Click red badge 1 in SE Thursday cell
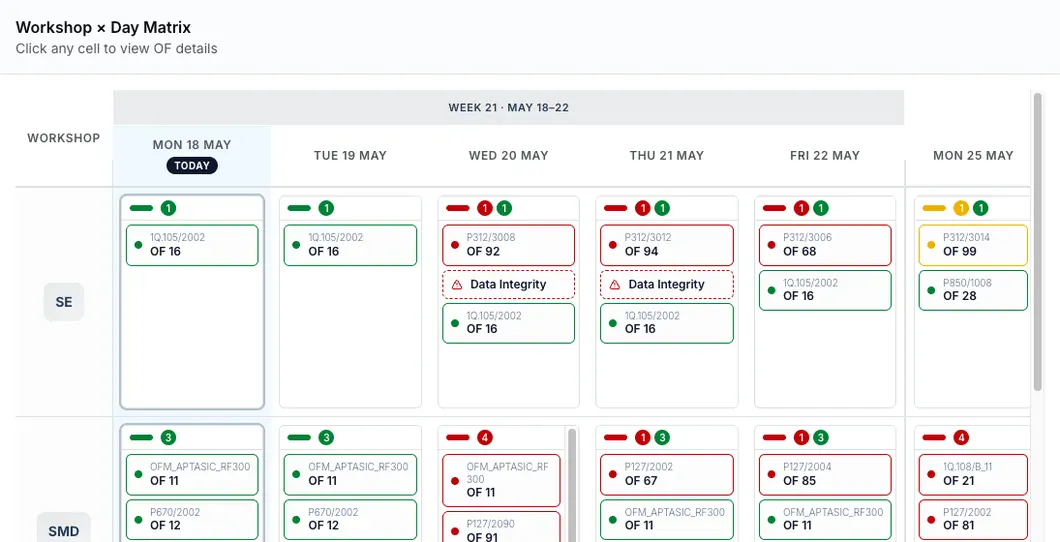 pos(643,208)
